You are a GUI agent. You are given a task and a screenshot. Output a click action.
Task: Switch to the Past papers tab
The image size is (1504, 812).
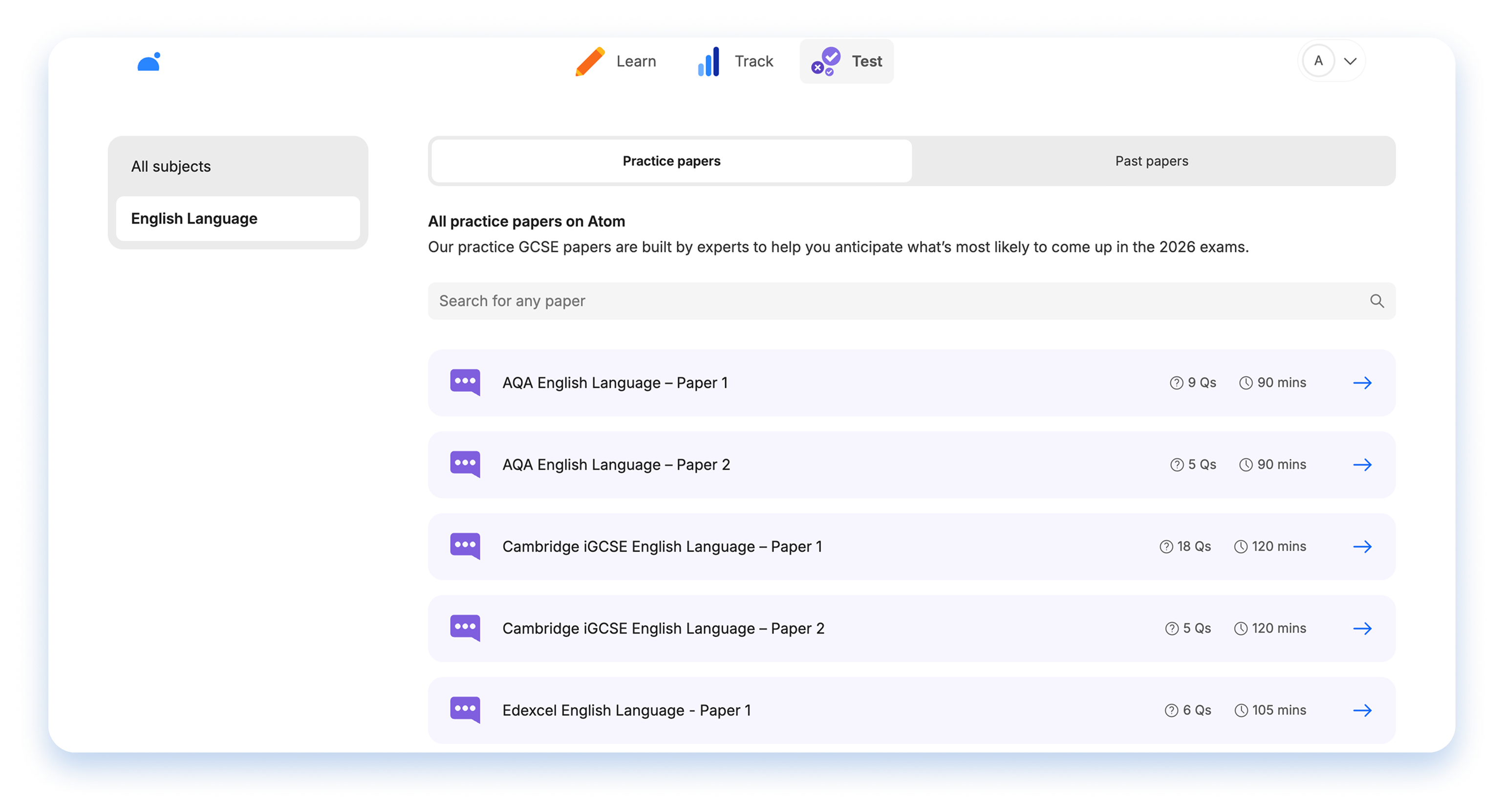pyautogui.click(x=1151, y=161)
